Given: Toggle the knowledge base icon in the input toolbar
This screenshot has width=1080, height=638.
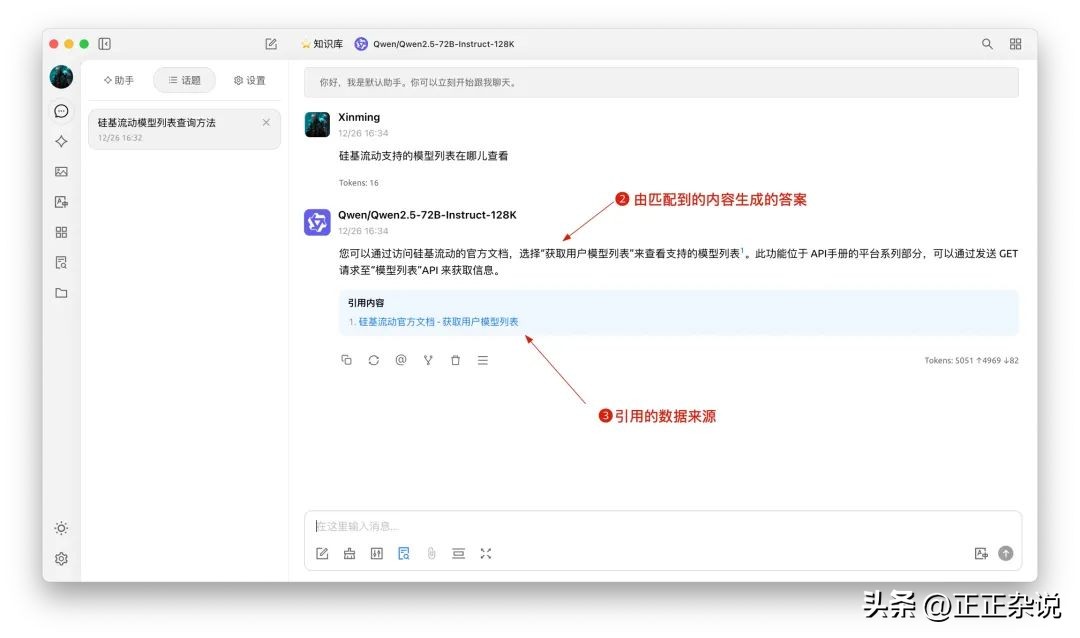Looking at the screenshot, I should tap(404, 554).
